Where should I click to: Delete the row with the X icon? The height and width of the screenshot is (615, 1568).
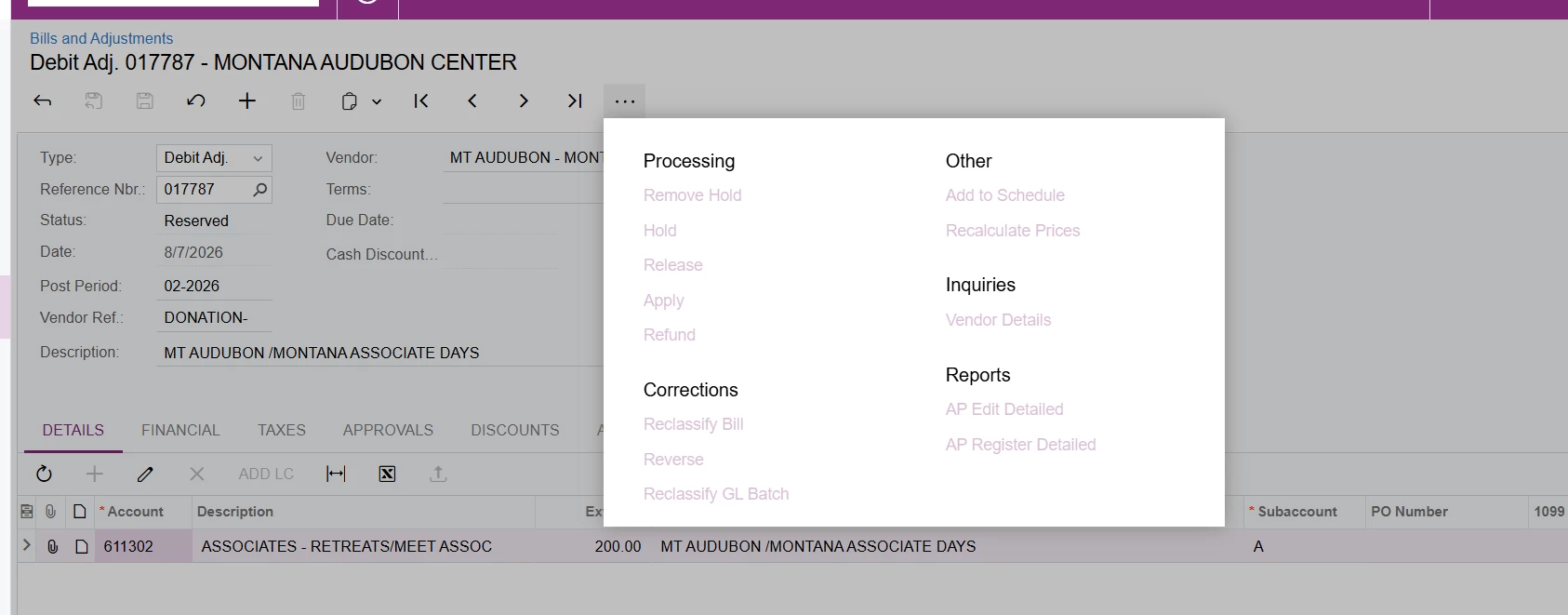point(196,474)
